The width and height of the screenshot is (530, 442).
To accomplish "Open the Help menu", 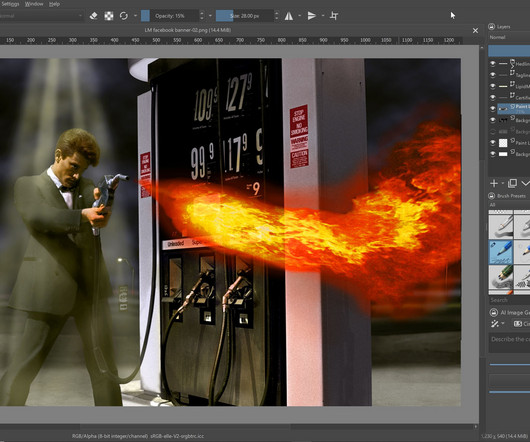I will pos(54,4).
